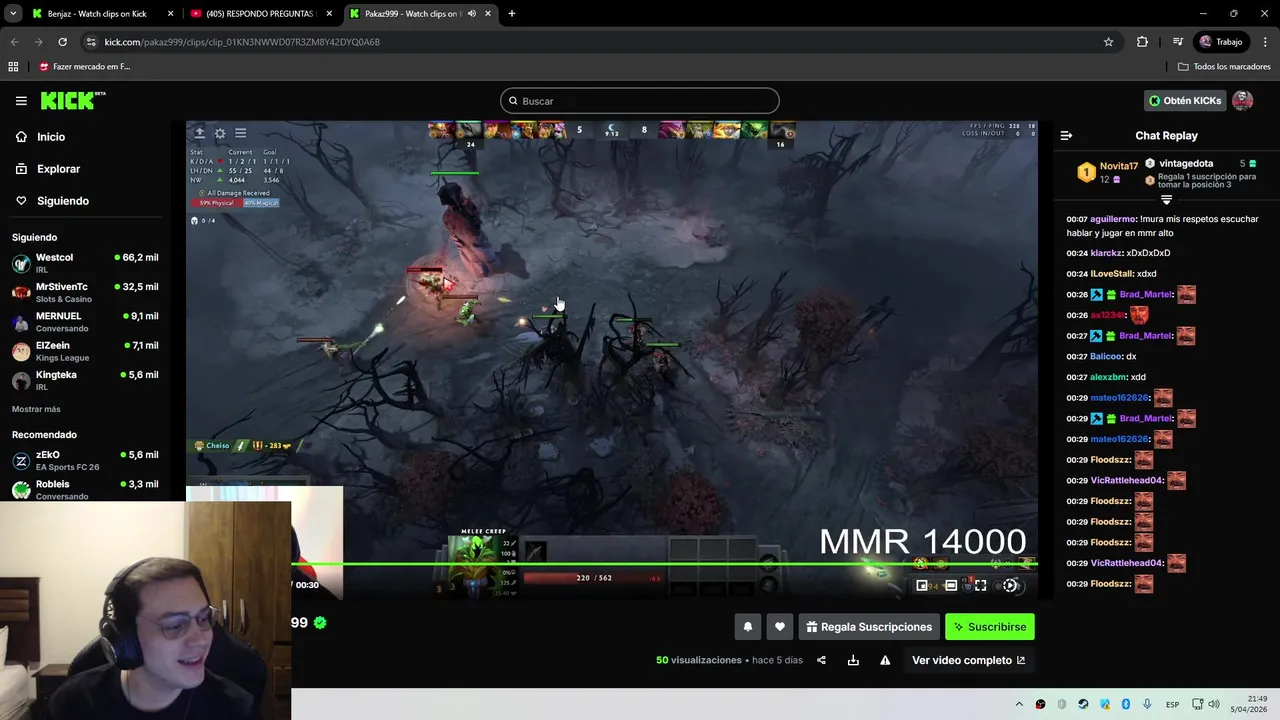
Task: Like the clip with the heart
Action: tap(780, 627)
